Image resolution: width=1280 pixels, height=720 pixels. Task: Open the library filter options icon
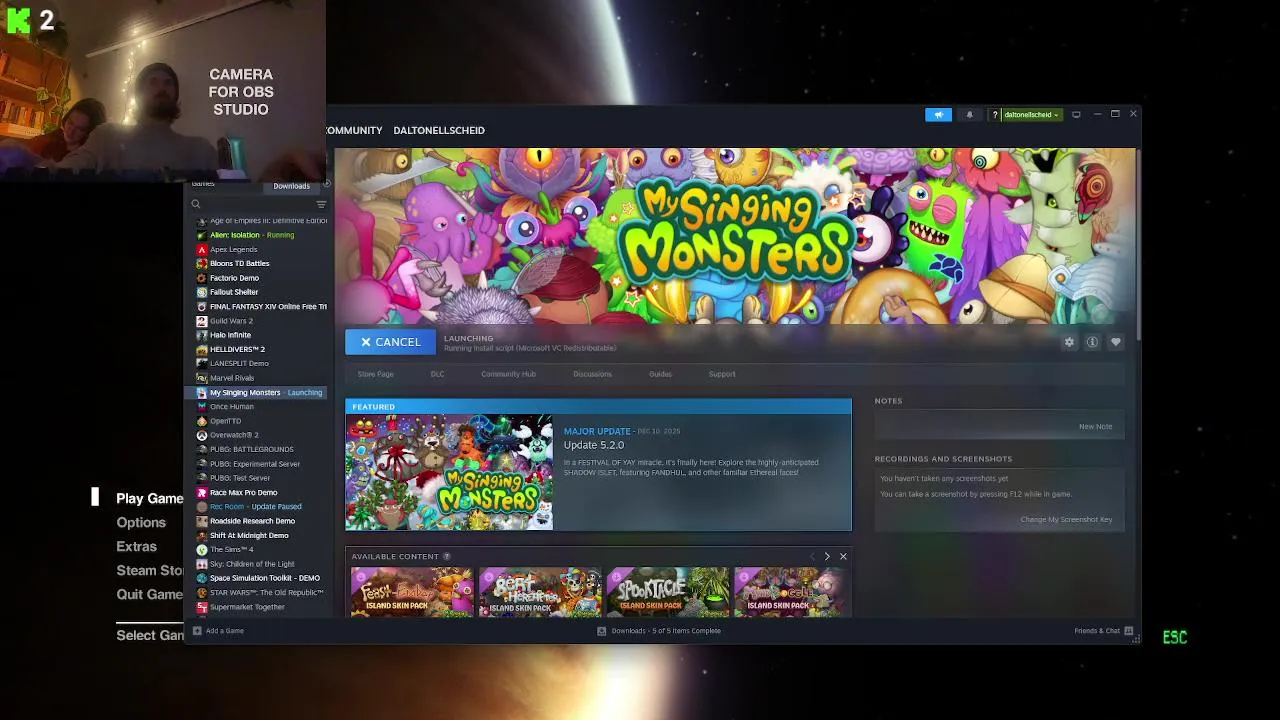(x=321, y=204)
